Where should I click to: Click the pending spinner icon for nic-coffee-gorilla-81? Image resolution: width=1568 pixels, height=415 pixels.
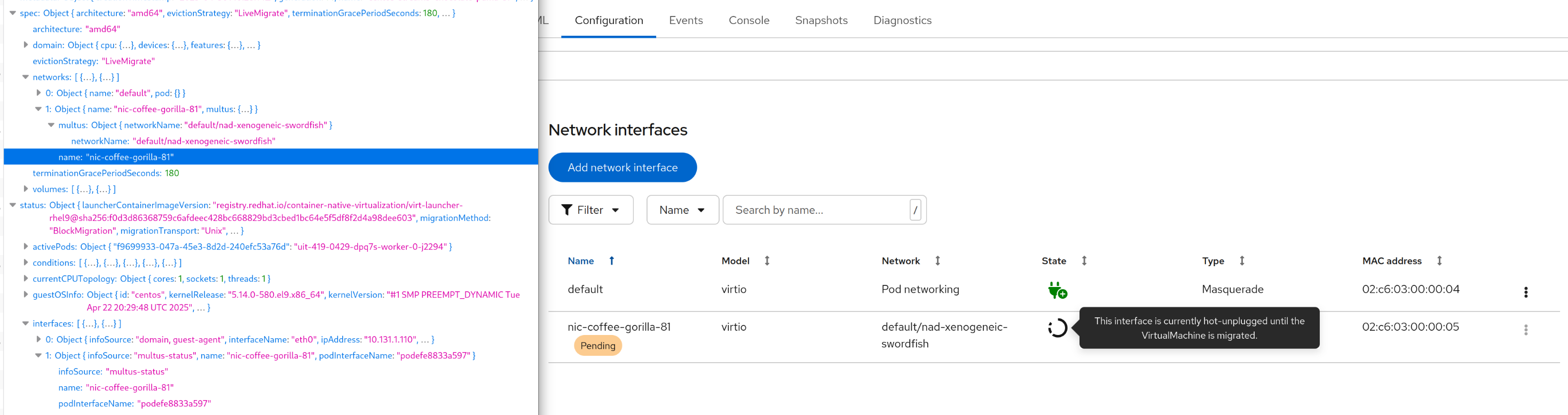pyautogui.click(x=1057, y=328)
